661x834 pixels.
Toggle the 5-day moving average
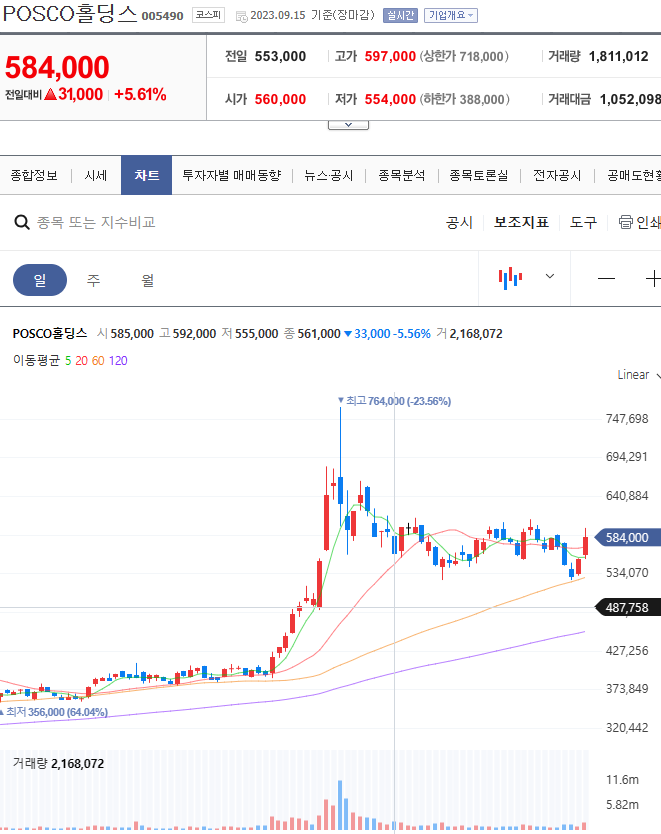(x=68, y=361)
